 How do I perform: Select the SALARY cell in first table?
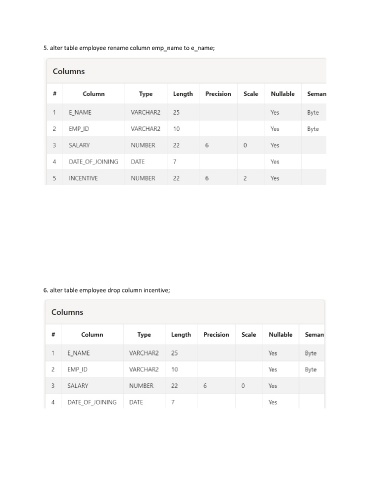tap(79, 145)
